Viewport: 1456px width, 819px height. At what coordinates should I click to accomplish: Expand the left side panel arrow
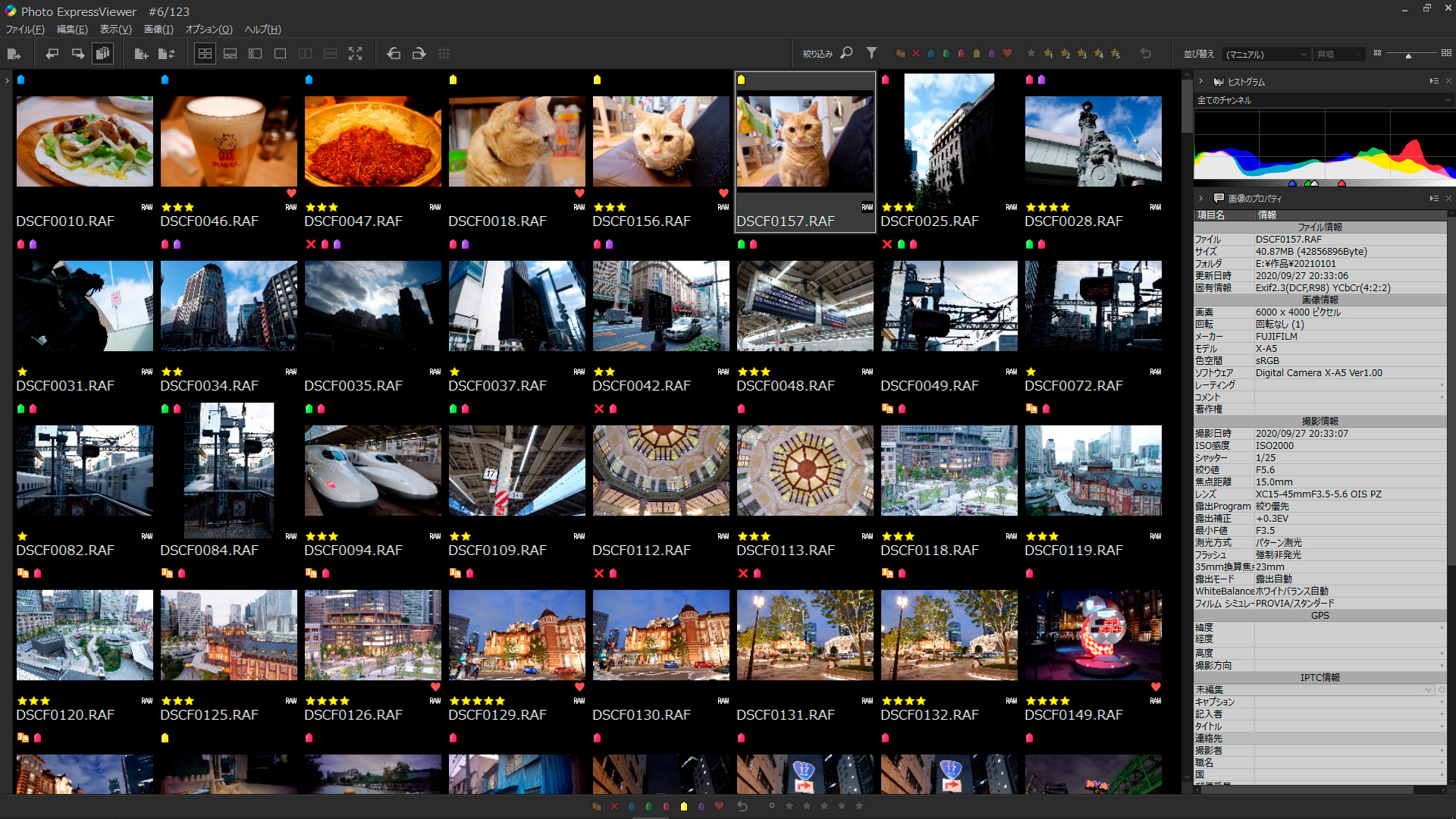tap(7, 80)
